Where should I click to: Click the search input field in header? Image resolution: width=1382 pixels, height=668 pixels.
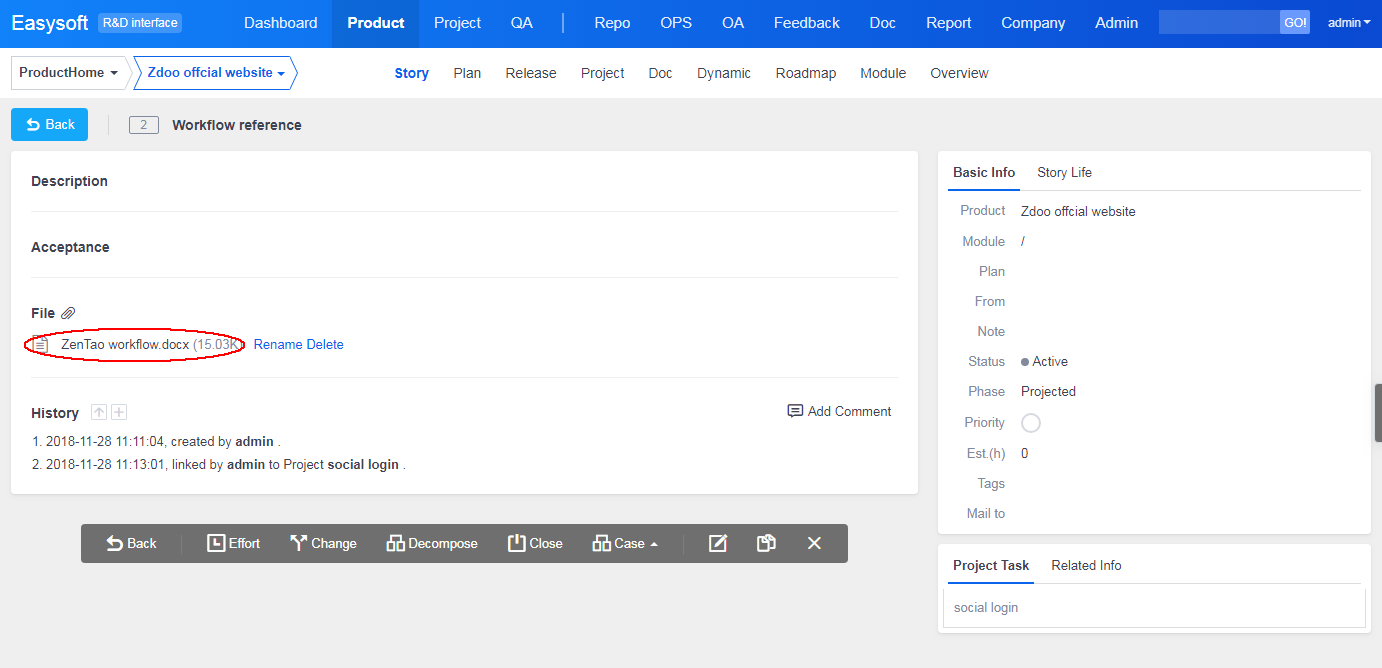1218,22
